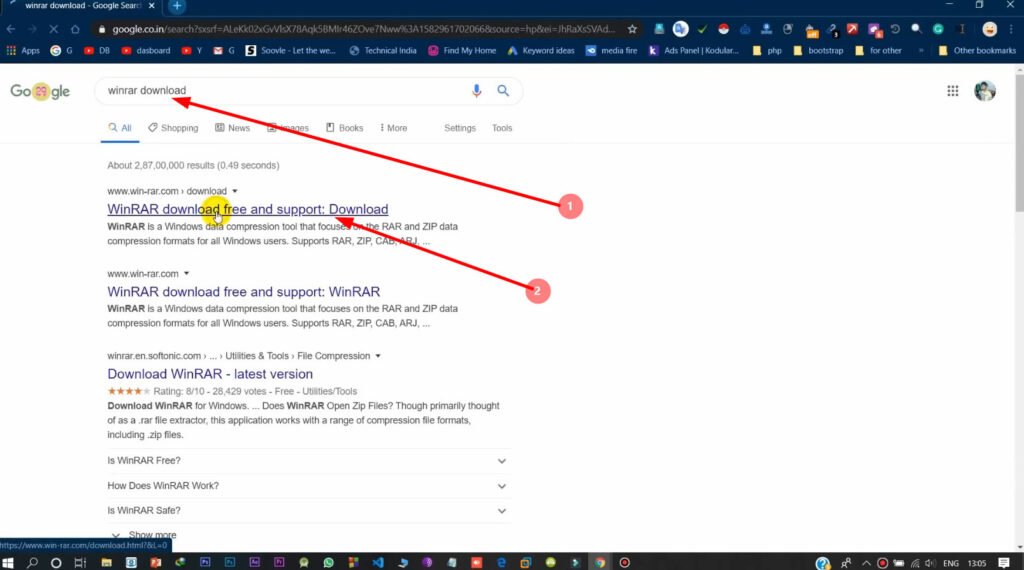Click the ENG language indicator
Image resolution: width=1024 pixels, height=570 pixels.
coord(951,563)
